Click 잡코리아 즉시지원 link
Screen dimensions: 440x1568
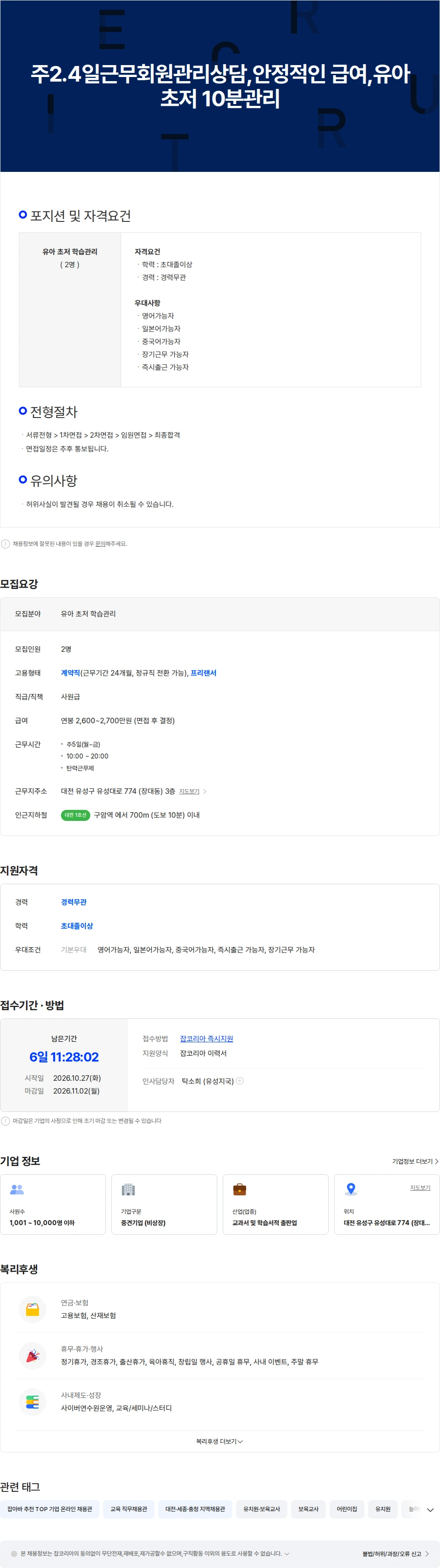[206, 1039]
